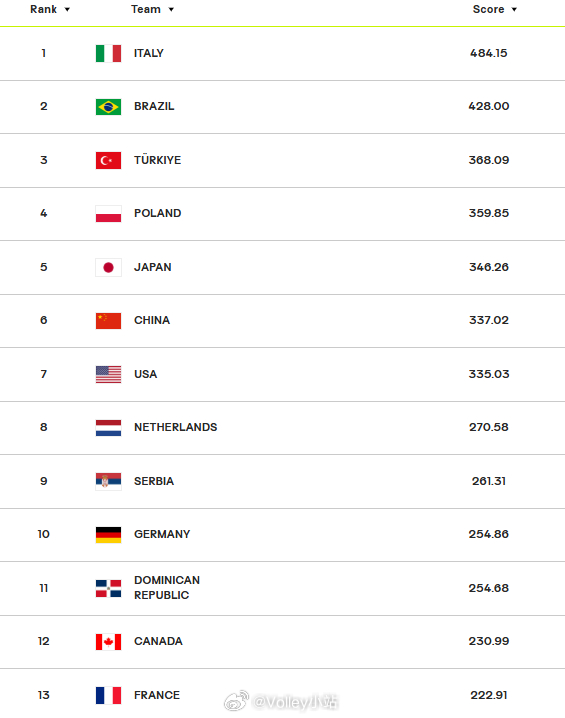This screenshot has width=565, height=718.
Task: Click the Brazil flag icon
Action: point(109,107)
